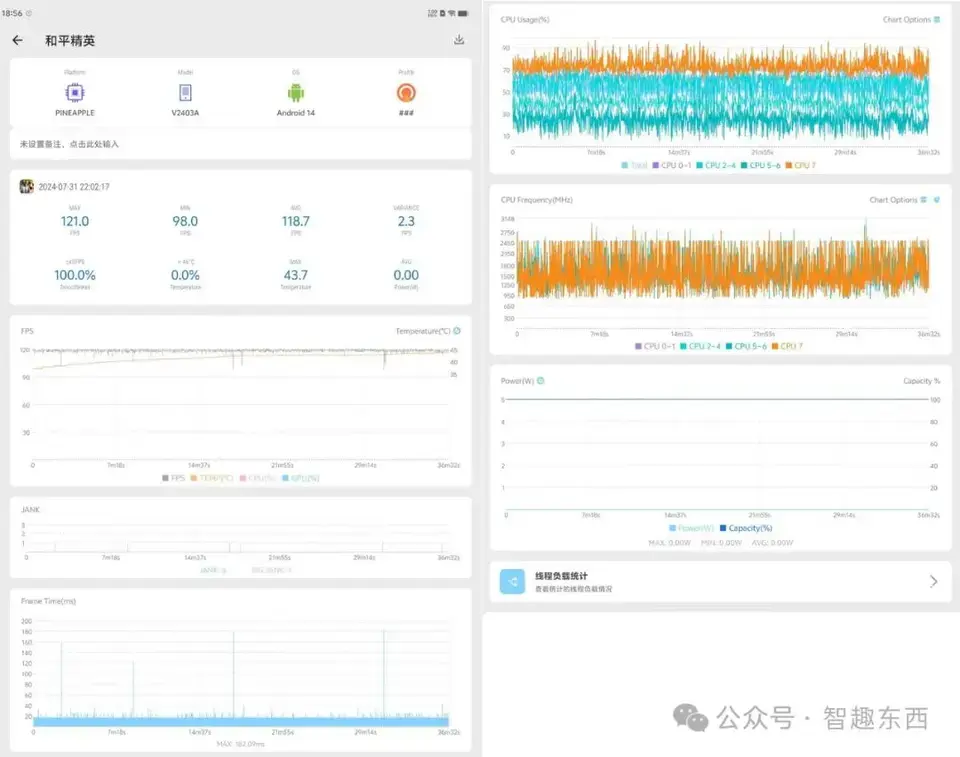Tap the shield icon right of CPU Frequency Chart Options
The width and height of the screenshot is (960, 757).
point(936,200)
